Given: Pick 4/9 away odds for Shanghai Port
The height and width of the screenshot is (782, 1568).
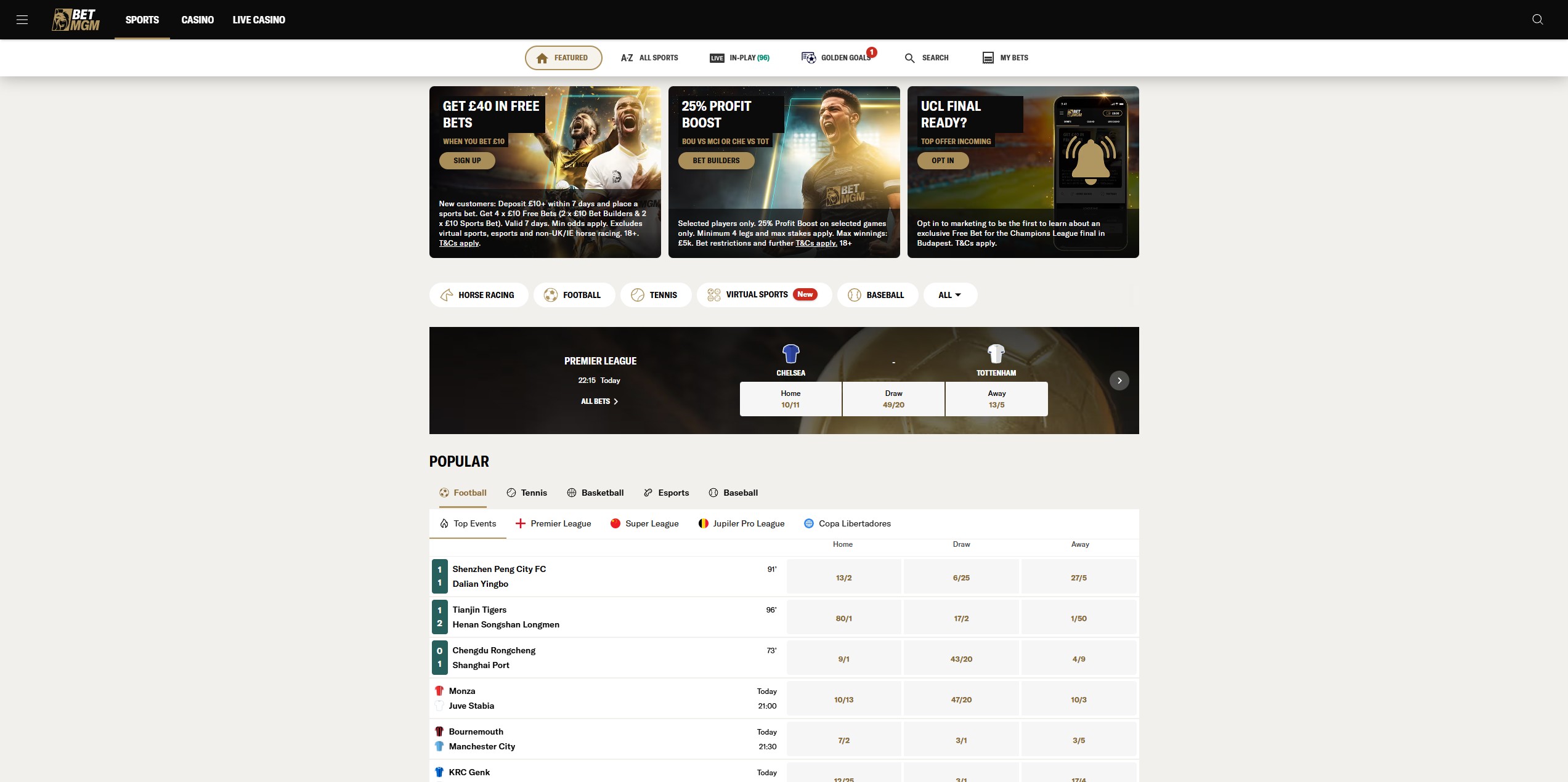Looking at the screenshot, I should coord(1079,659).
